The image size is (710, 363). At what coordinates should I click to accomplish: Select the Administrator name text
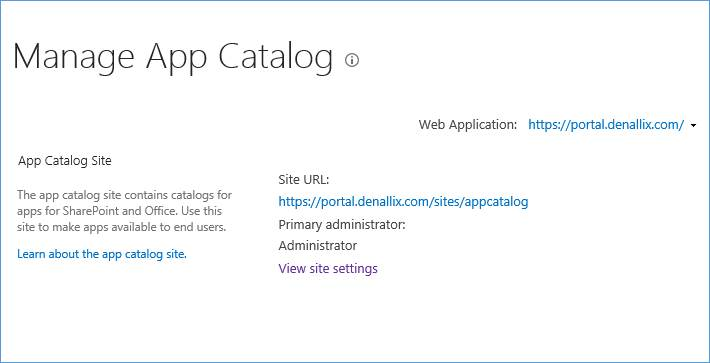(x=317, y=246)
